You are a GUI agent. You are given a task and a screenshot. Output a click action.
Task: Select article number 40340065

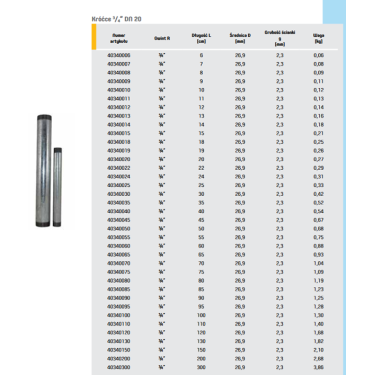pyautogui.click(x=119, y=255)
